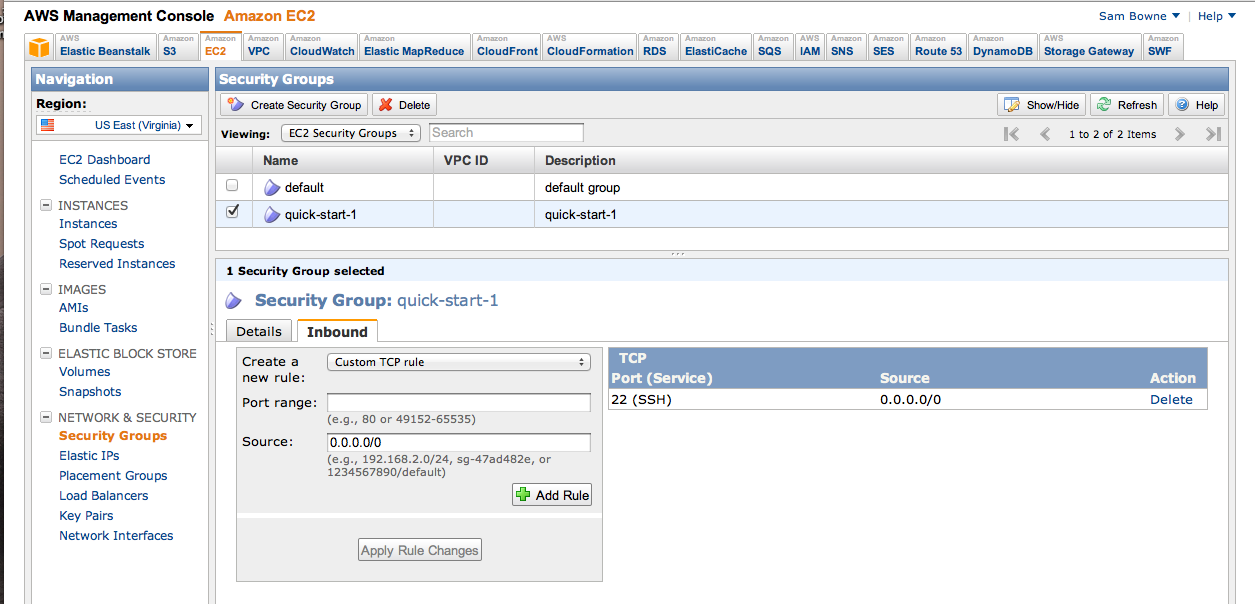Delete the 22 (SSH) rule
Viewport: 1255px width, 604px height.
tap(1171, 399)
